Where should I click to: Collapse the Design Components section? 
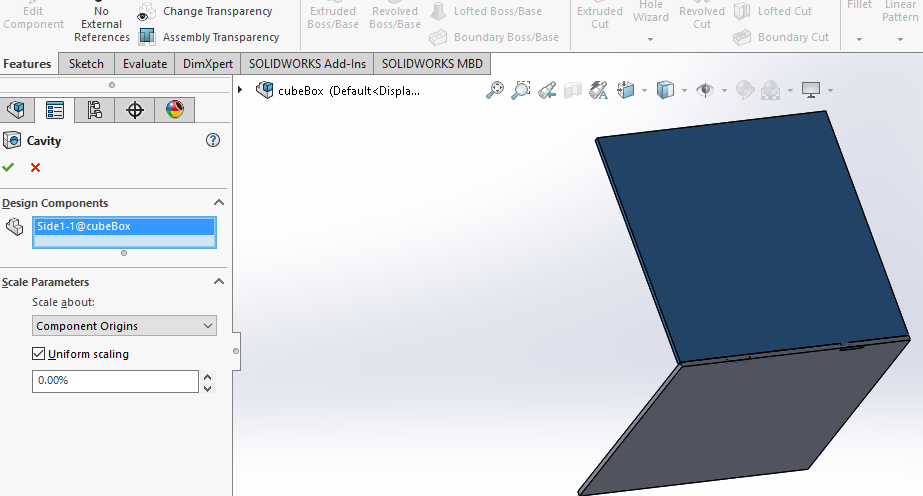coord(219,202)
